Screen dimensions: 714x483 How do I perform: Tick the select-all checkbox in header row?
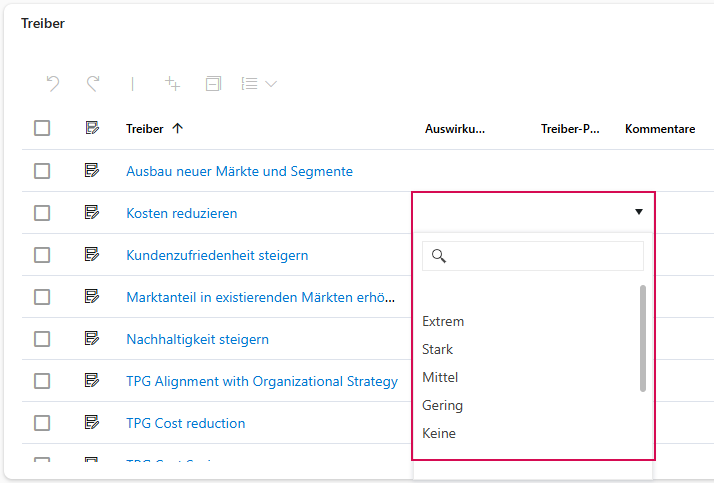[42, 128]
